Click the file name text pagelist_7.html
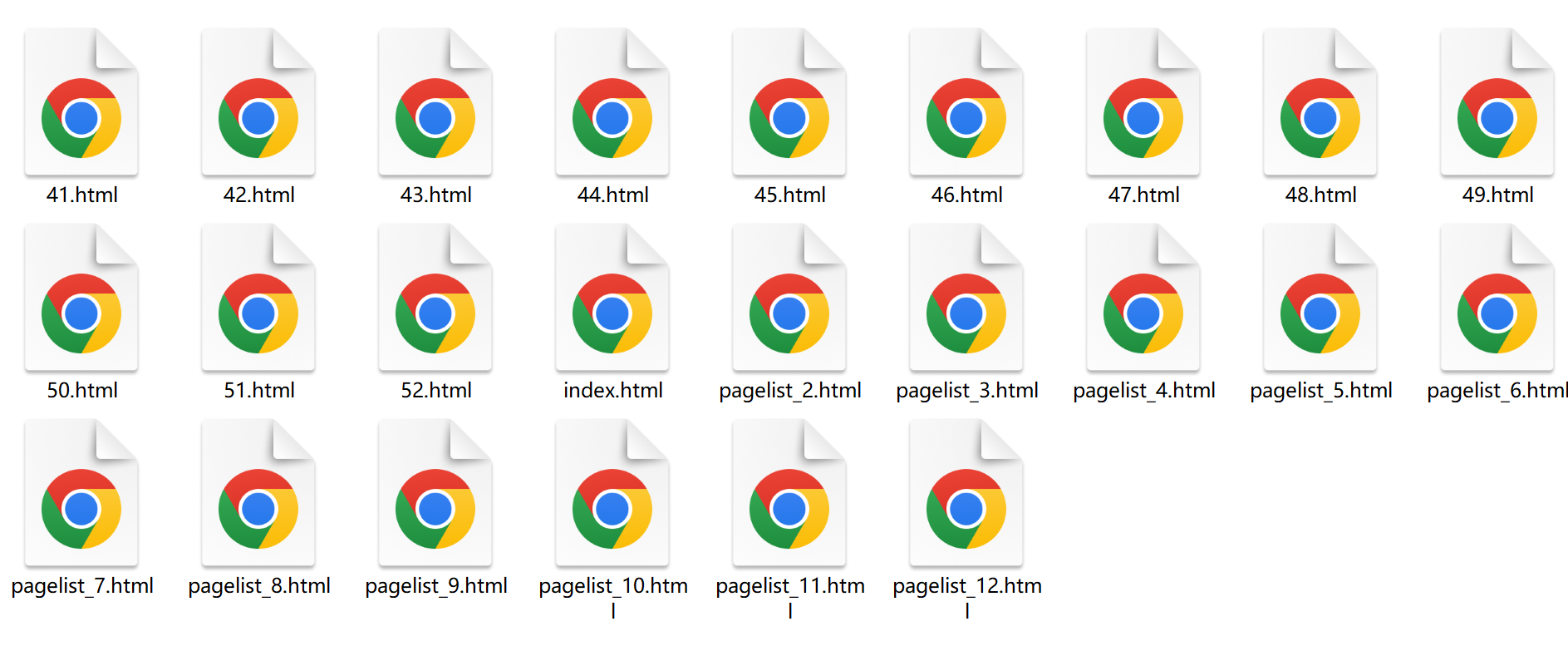 tap(81, 587)
